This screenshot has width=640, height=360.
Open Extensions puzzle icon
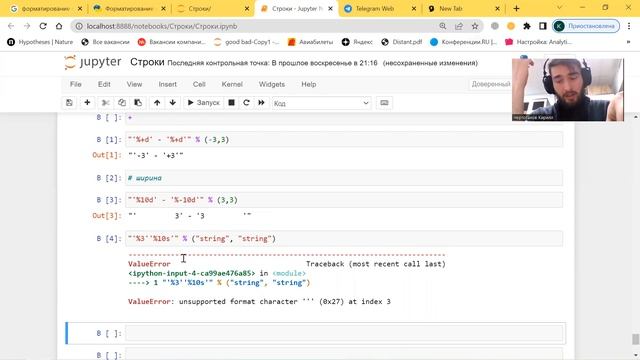point(527,26)
